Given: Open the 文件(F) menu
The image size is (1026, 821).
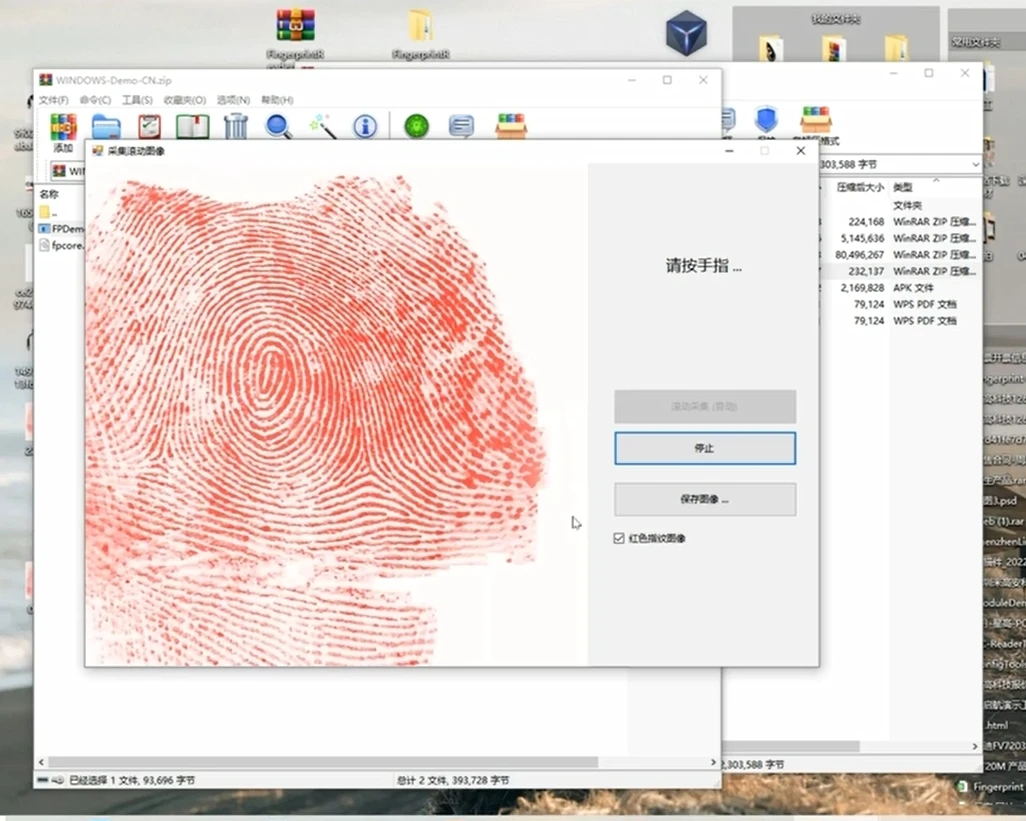Looking at the screenshot, I should click(53, 100).
